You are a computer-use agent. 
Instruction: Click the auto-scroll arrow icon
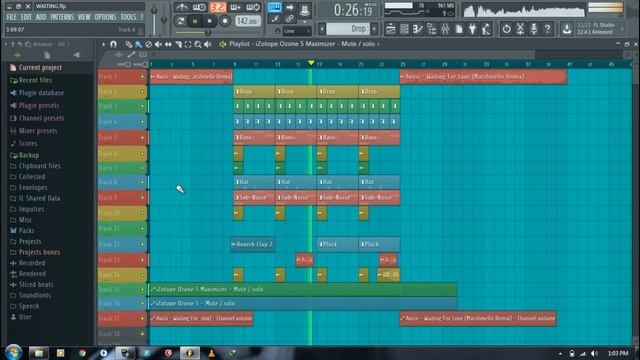(289, 7)
